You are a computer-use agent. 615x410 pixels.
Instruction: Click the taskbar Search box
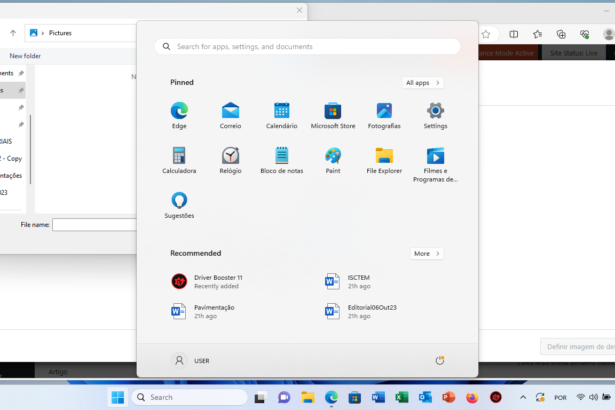(190, 397)
